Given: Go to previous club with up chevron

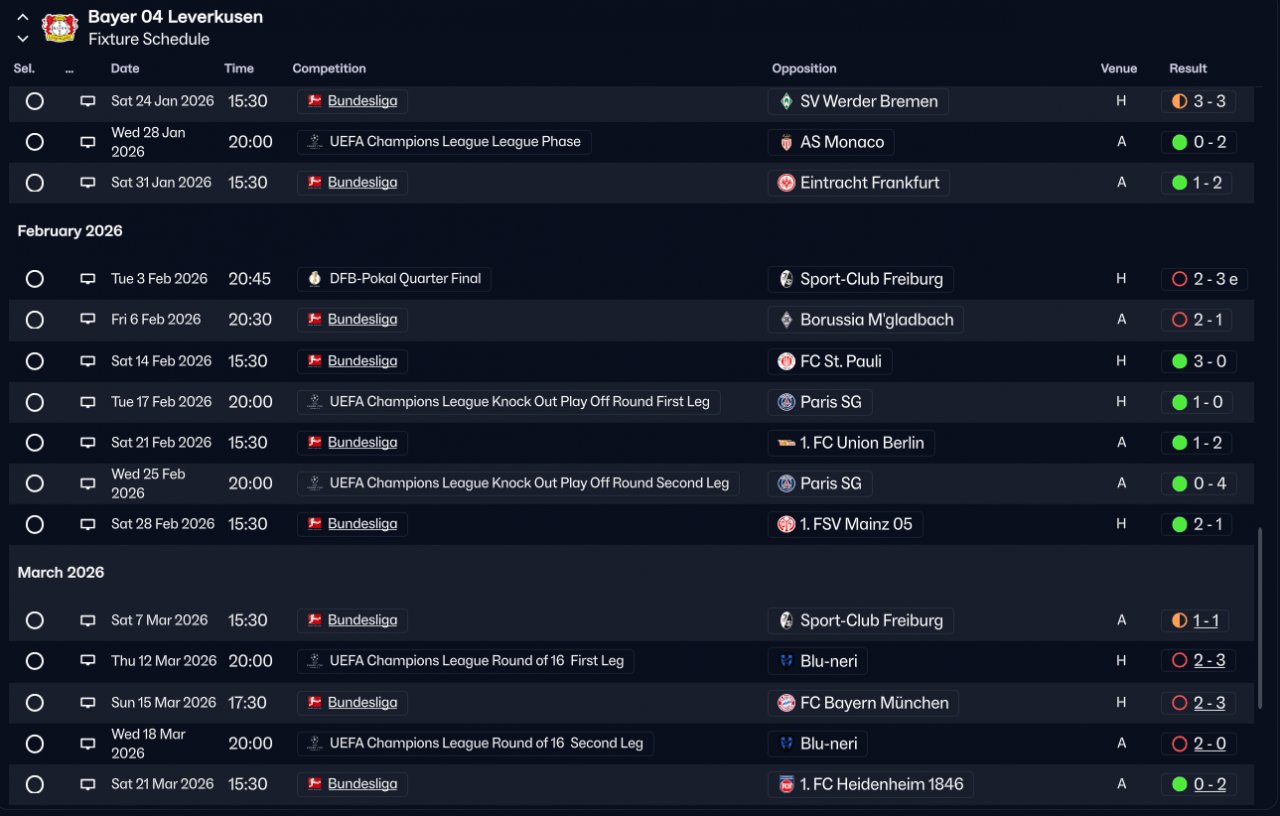Looking at the screenshot, I should pyautogui.click(x=23, y=17).
